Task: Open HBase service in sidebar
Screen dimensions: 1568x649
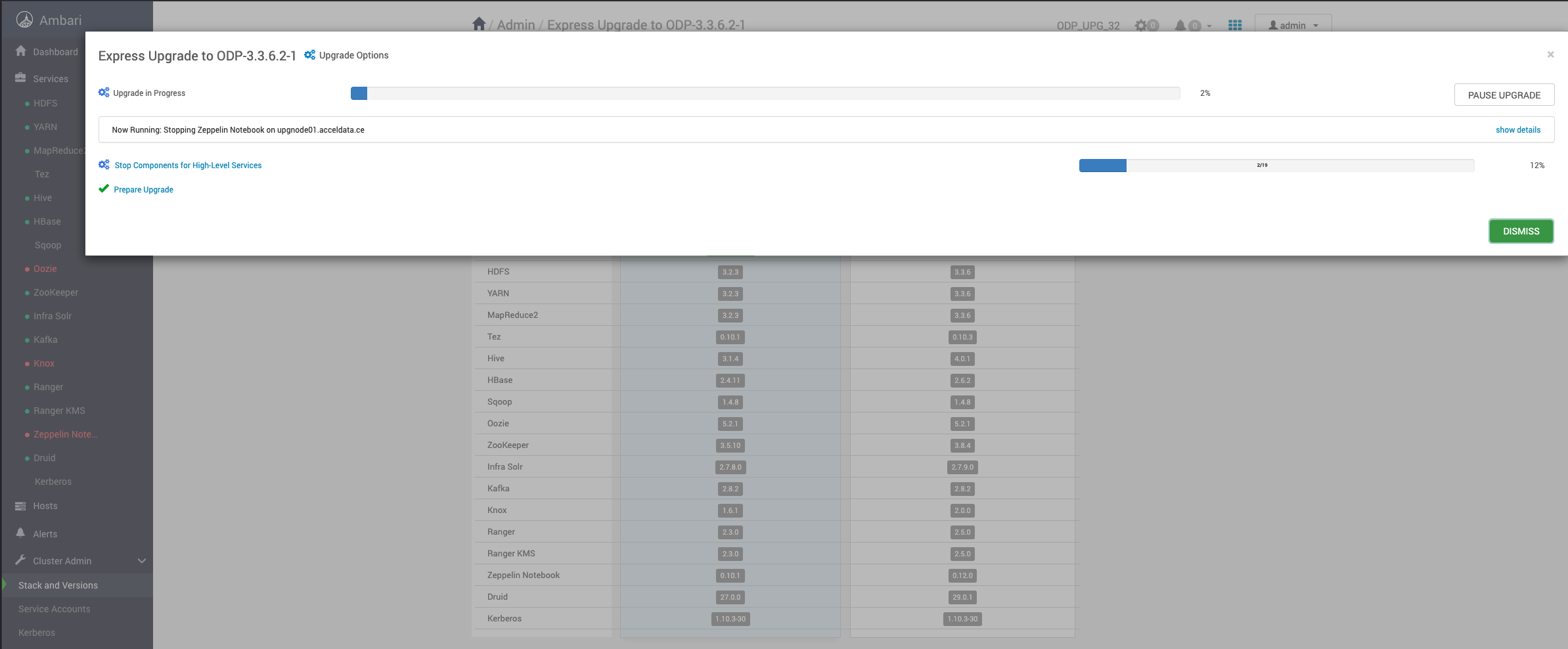Action: (47, 221)
